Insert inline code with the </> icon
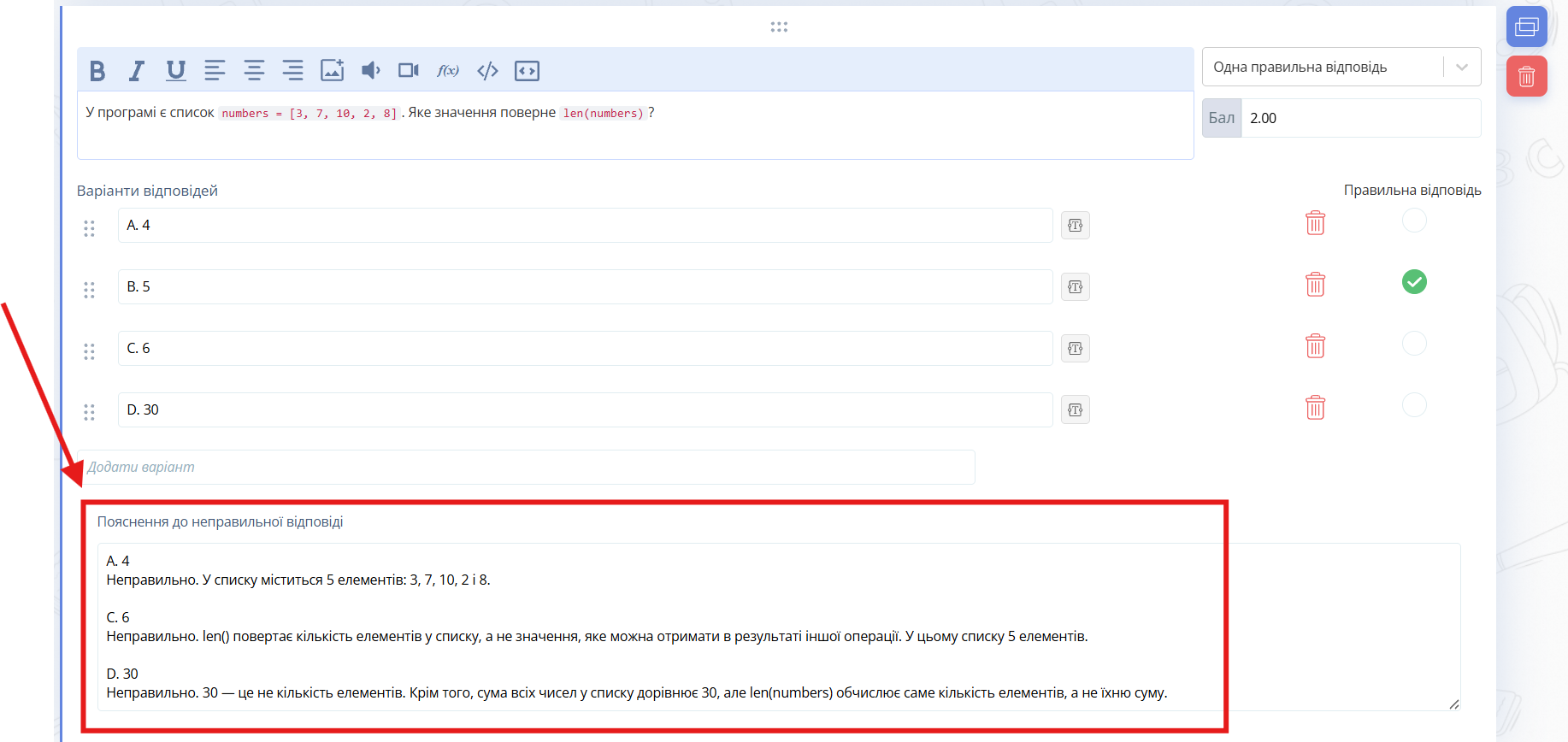Screen dimensions: 1568x742 [487, 71]
